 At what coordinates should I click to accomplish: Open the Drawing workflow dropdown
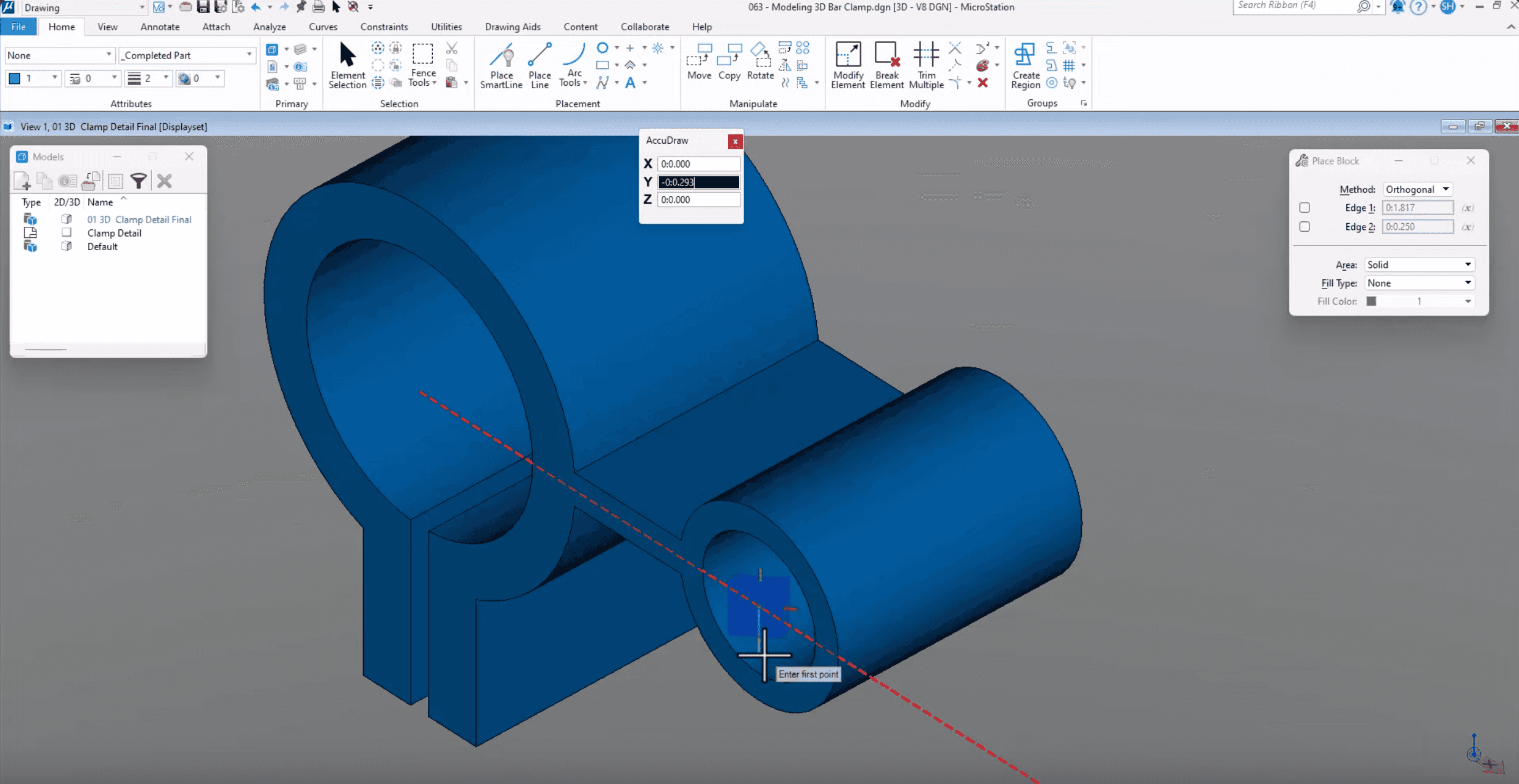pos(84,7)
